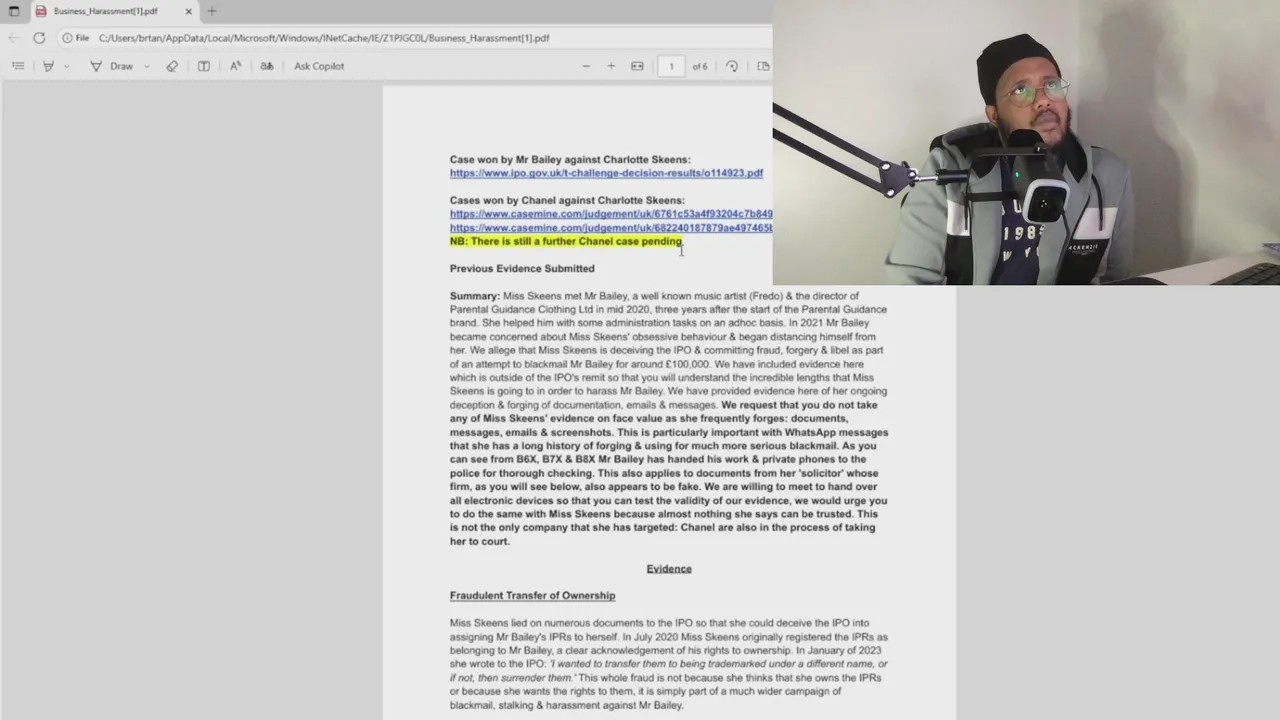Activate the Draw tool
The image size is (1280, 720).
(x=112, y=66)
